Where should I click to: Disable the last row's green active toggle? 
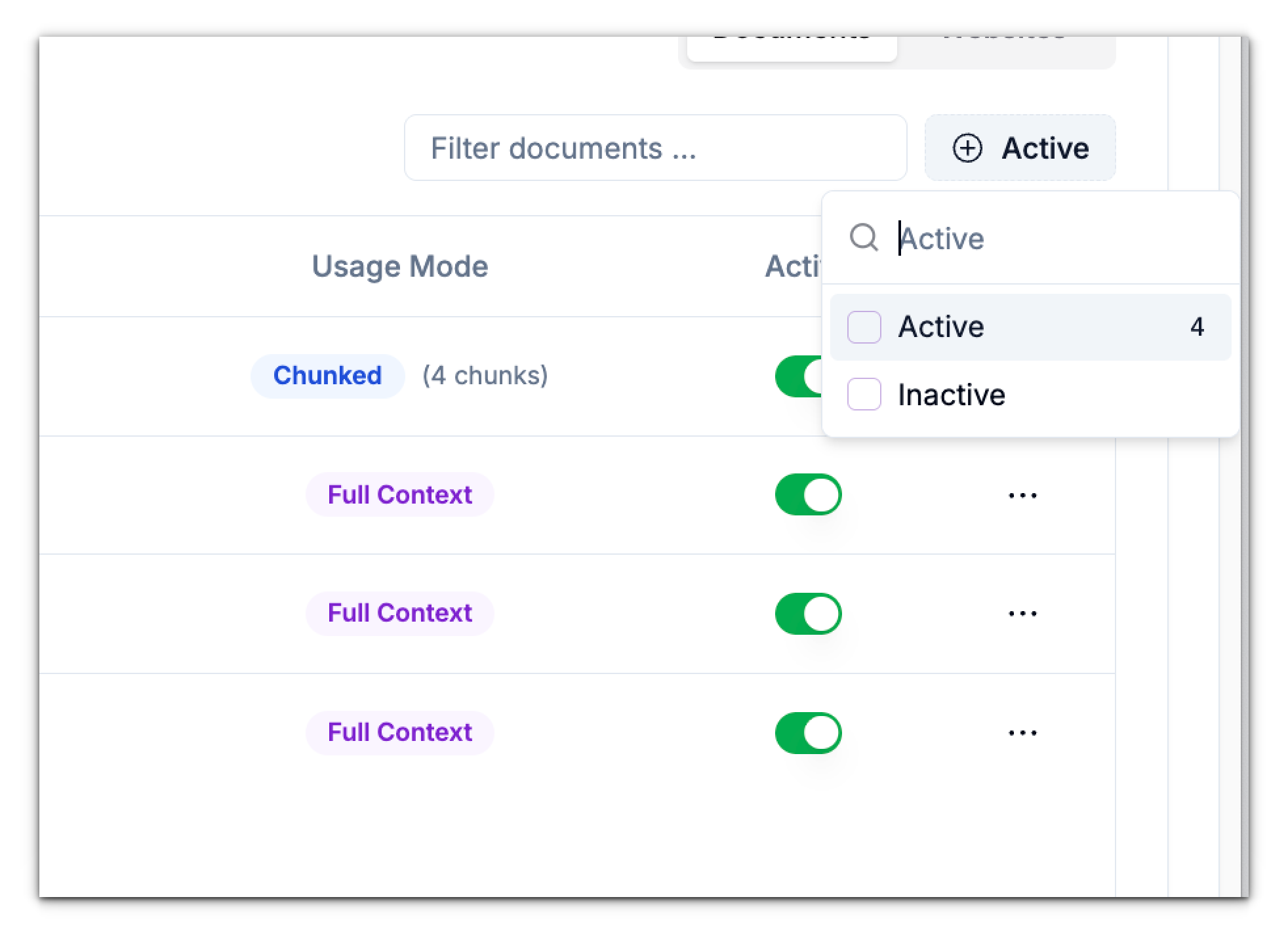[x=808, y=732]
